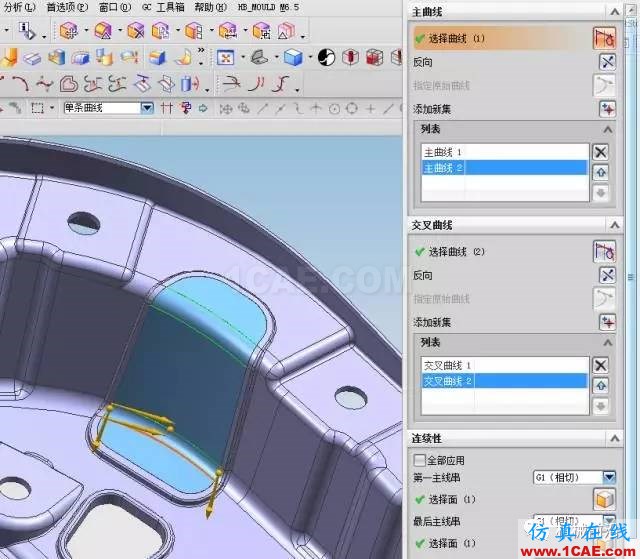Click the arc curve tool icon
Image resolution: width=640 pixels, height=559 pixels.
point(20,84)
